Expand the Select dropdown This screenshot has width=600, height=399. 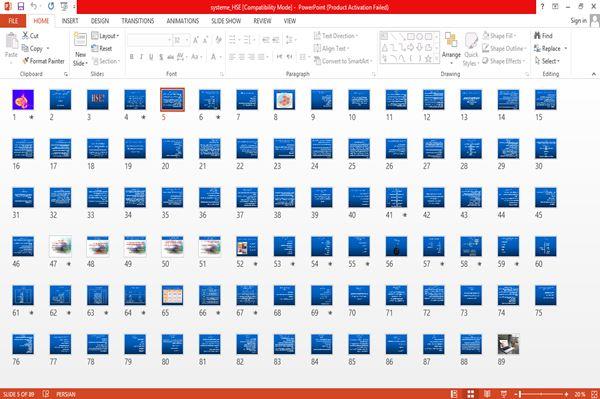547,61
